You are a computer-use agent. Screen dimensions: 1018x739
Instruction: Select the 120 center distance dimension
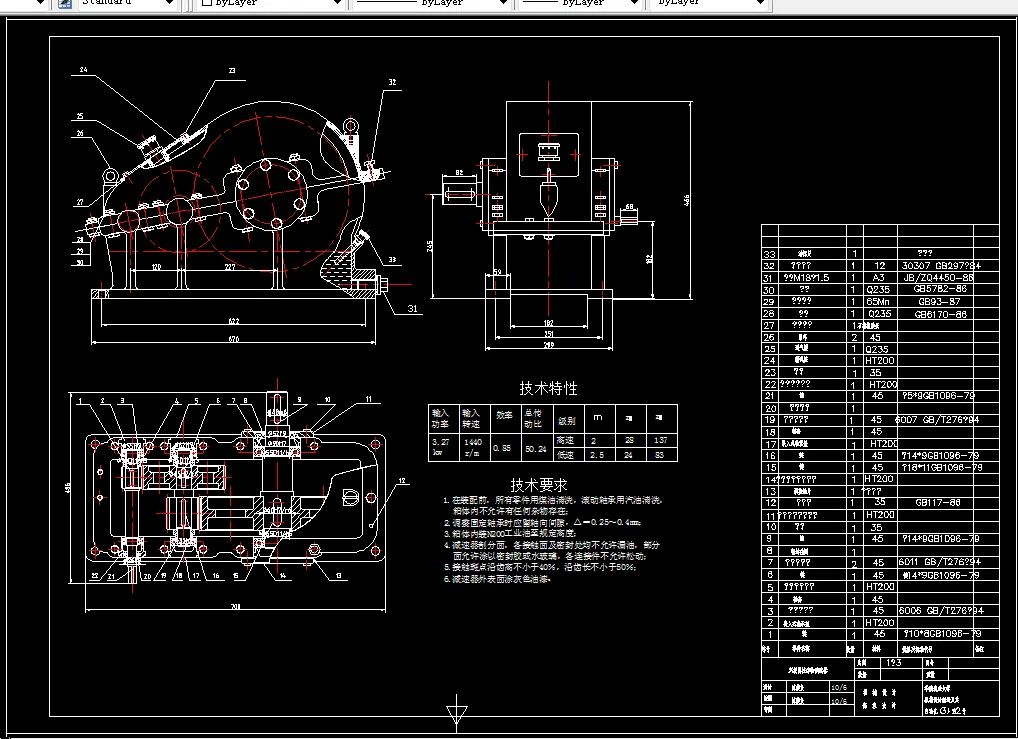(156, 267)
